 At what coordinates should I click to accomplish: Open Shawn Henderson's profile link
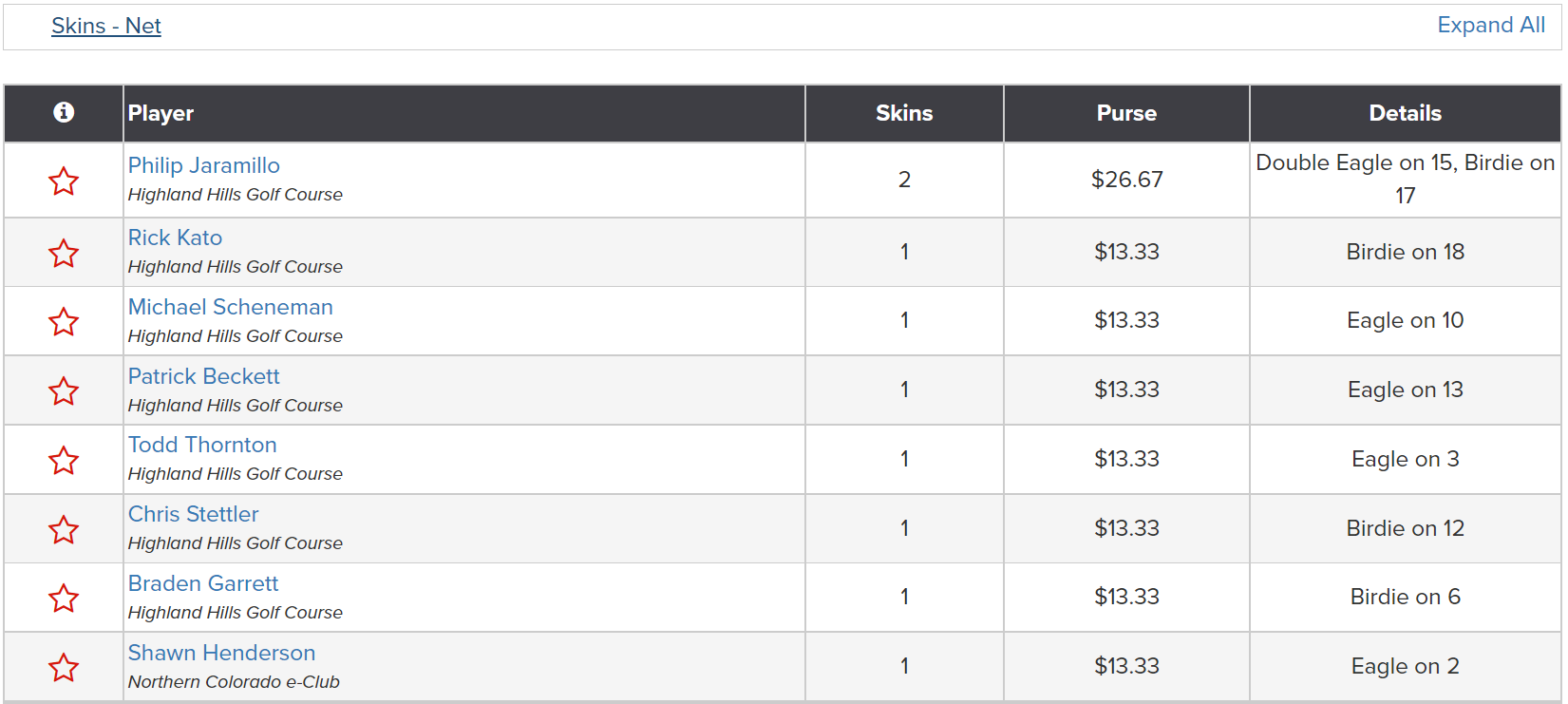[x=222, y=653]
